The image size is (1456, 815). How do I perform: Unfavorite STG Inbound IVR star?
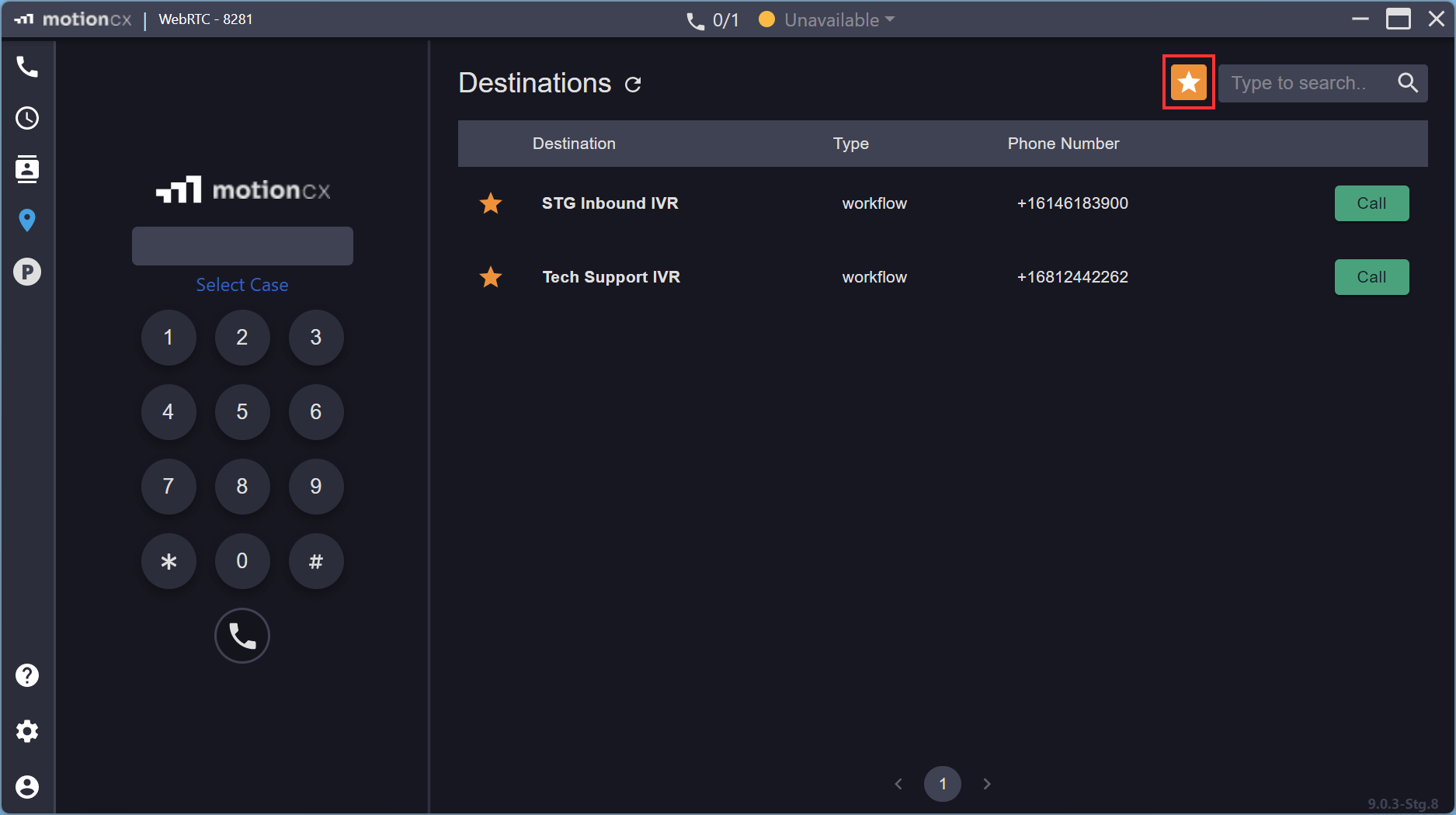491,203
